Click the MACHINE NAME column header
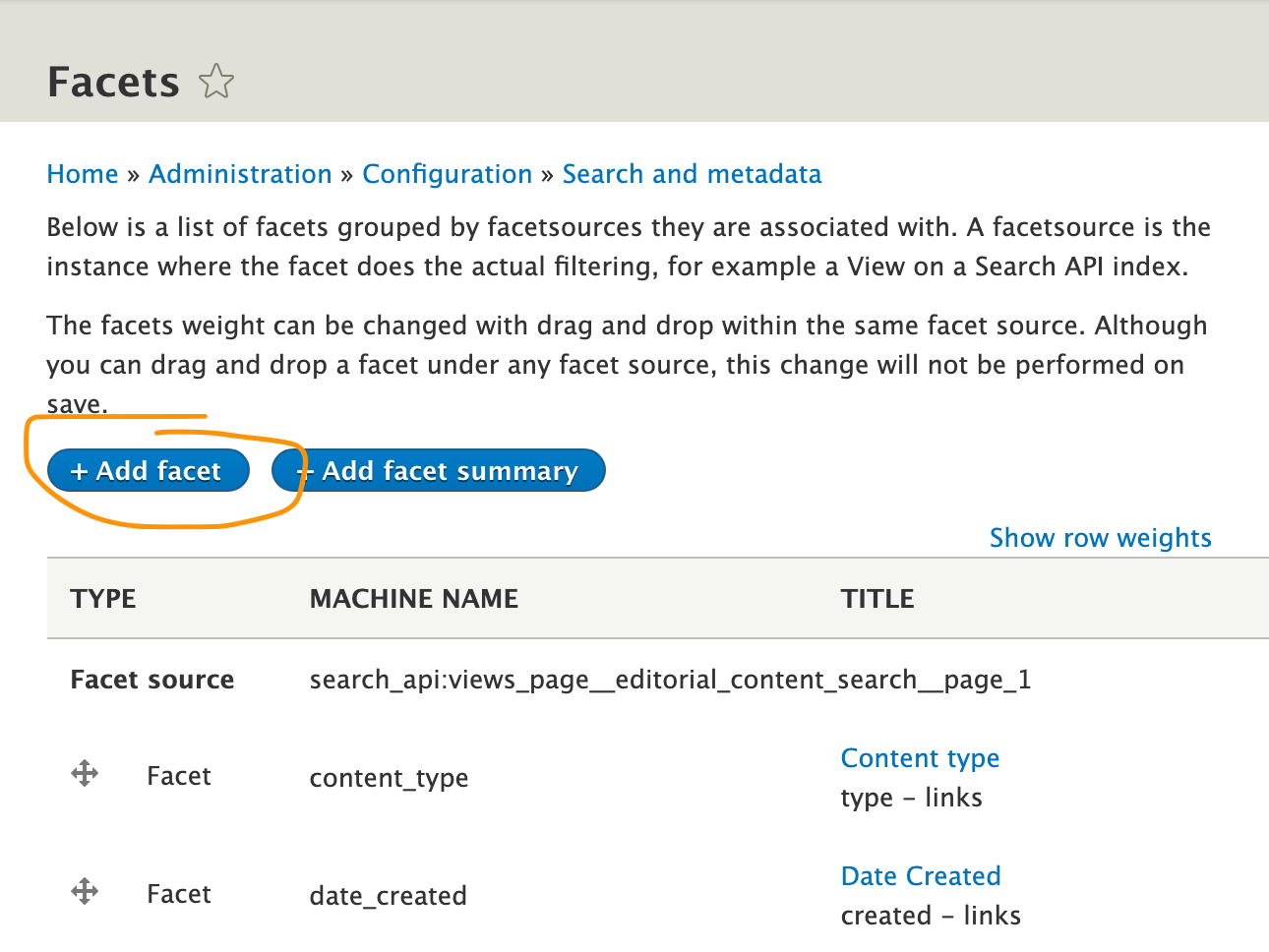Image resolution: width=1269 pixels, height=952 pixels. point(413,599)
